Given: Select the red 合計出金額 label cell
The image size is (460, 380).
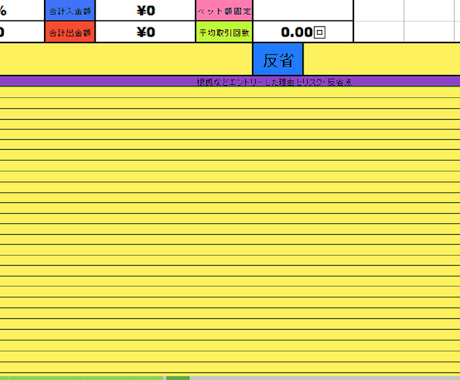Looking at the screenshot, I should 70,32.
